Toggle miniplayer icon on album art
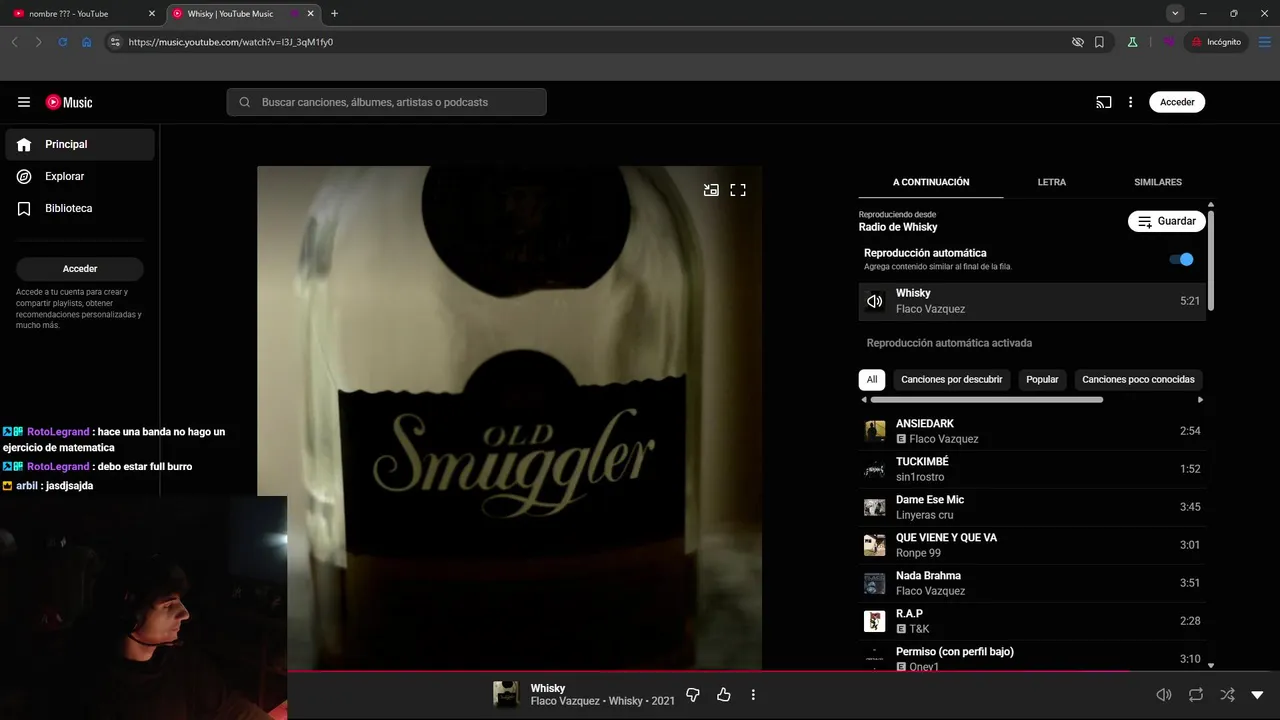Image resolution: width=1280 pixels, height=720 pixels. pyautogui.click(x=711, y=190)
